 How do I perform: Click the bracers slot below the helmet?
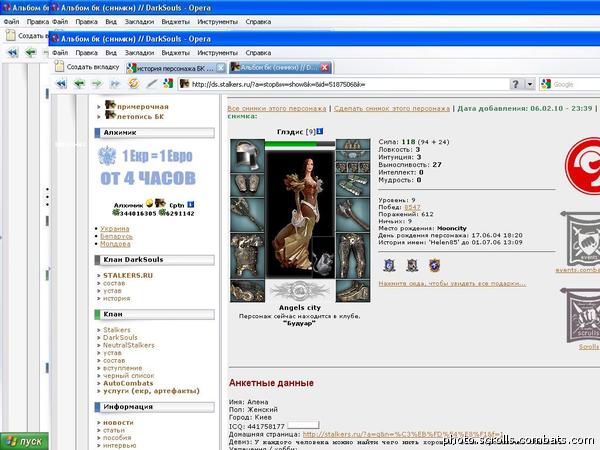(x=247, y=185)
